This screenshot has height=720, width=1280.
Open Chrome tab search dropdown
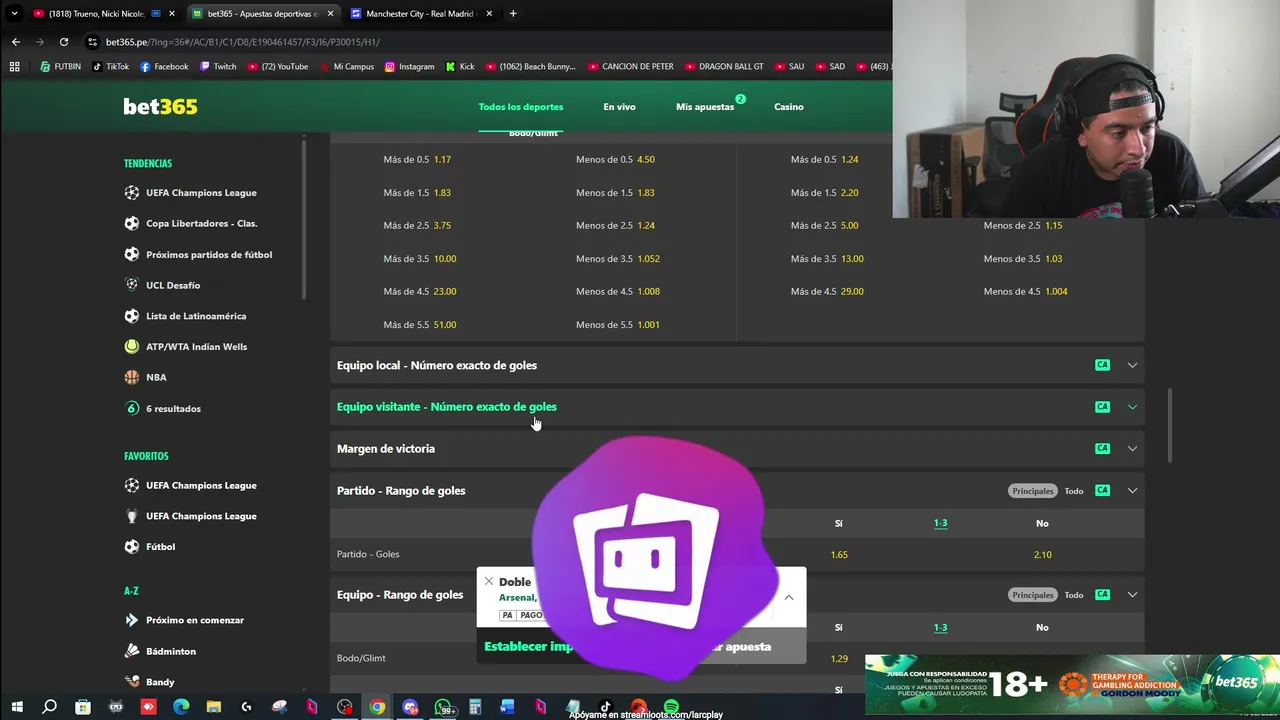(x=14, y=14)
